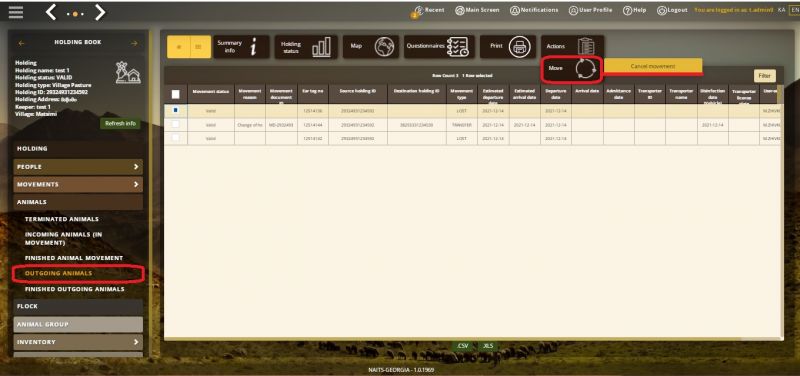
Task: Choose the Move action
Action: pos(572,68)
